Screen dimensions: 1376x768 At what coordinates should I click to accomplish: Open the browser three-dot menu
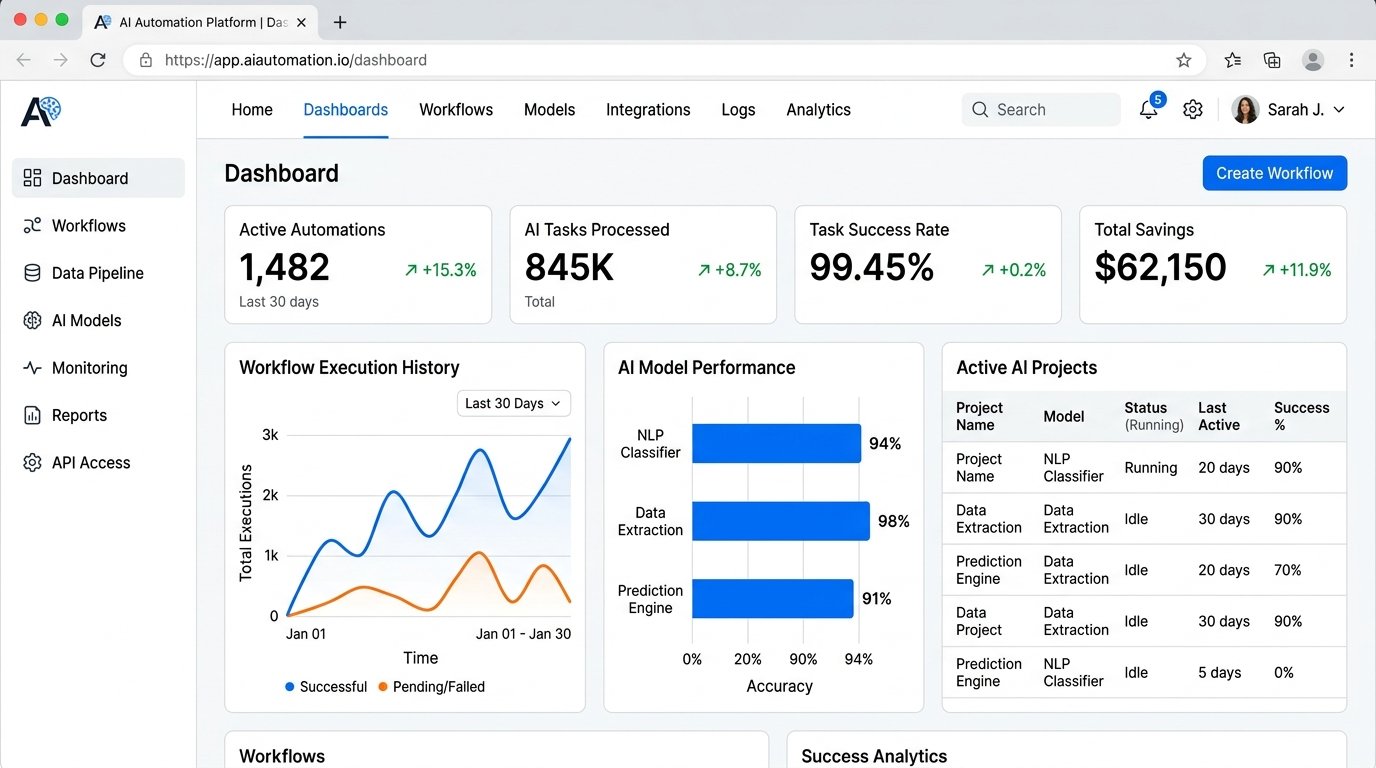coord(1352,60)
